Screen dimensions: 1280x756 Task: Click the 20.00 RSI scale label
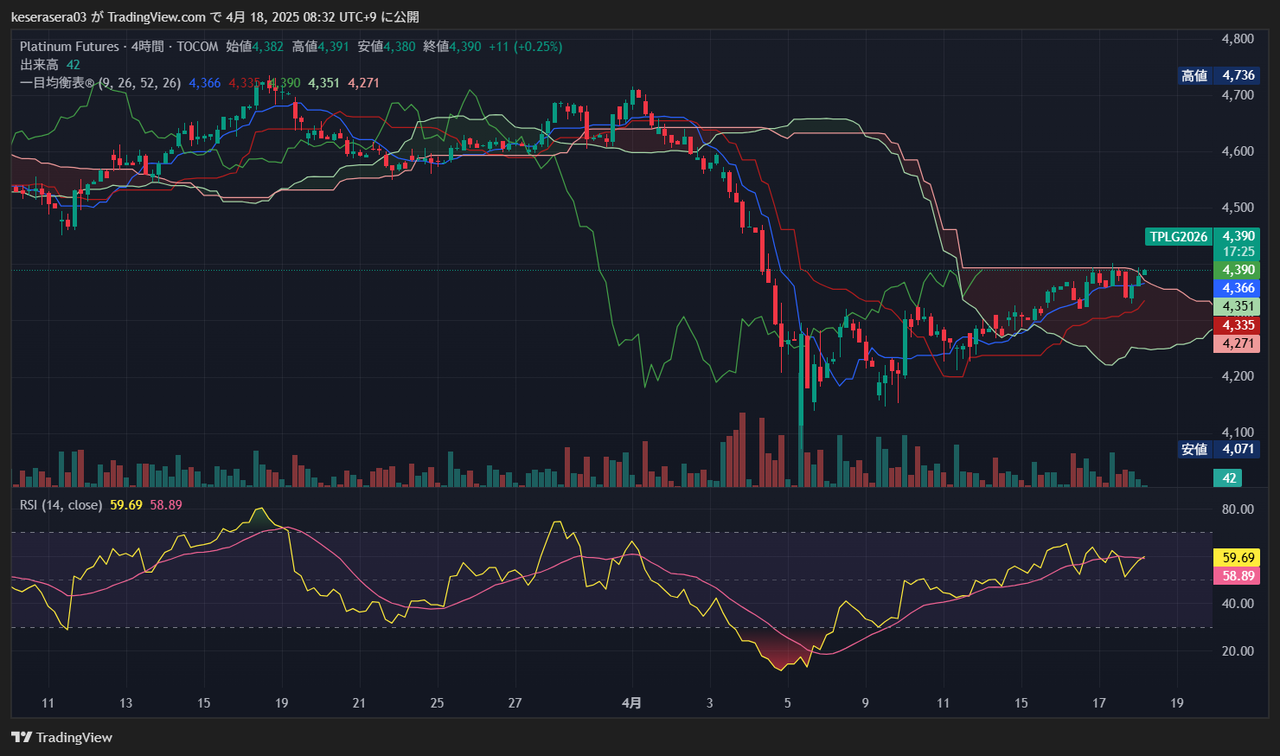click(1238, 651)
